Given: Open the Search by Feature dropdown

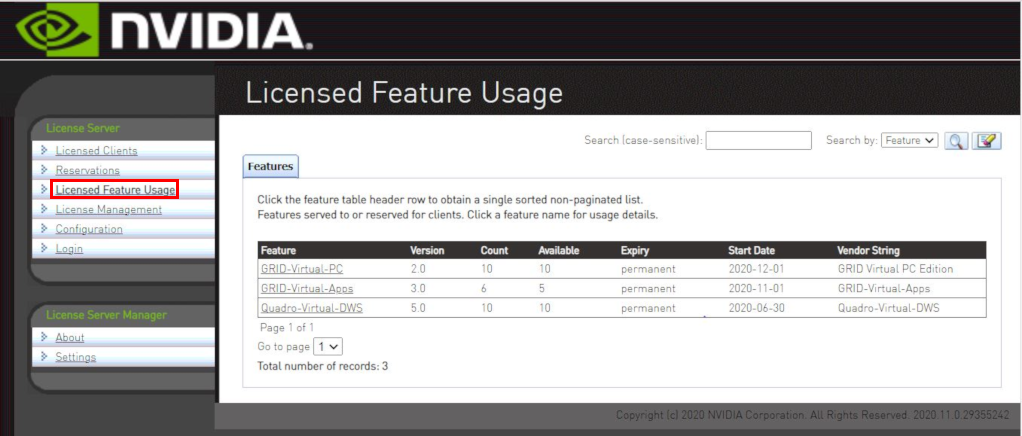Looking at the screenshot, I should point(909,141).
